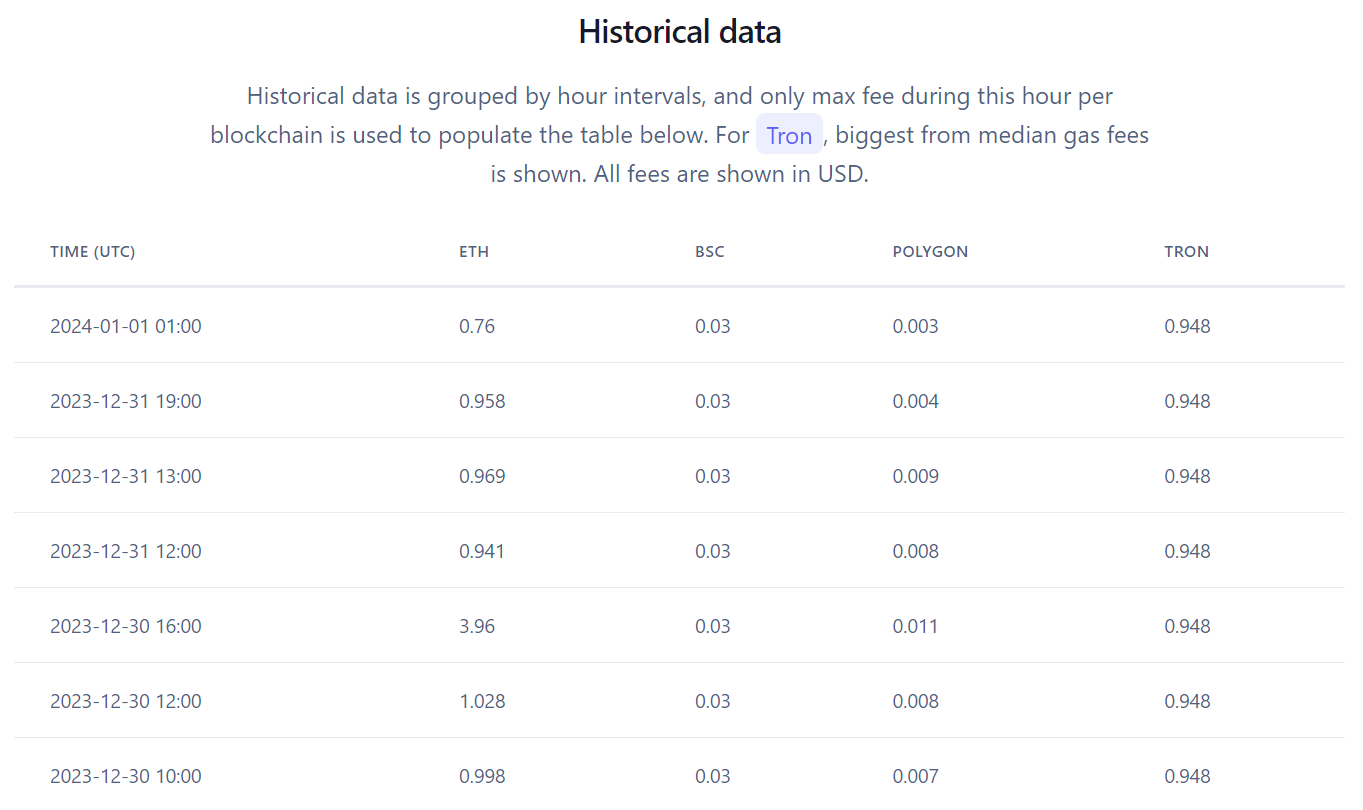Image resolution: width=1363 pixels, height=810 pixels.
Task: Select the 2024-01-01 01:00 row timestamp
Action: (126, 326)
